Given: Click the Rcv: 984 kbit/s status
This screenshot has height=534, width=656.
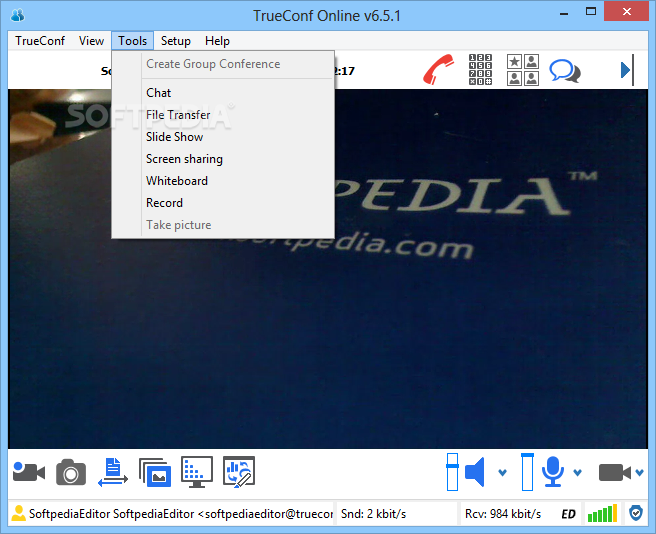Looking at the screenshot, I should 502,513.
